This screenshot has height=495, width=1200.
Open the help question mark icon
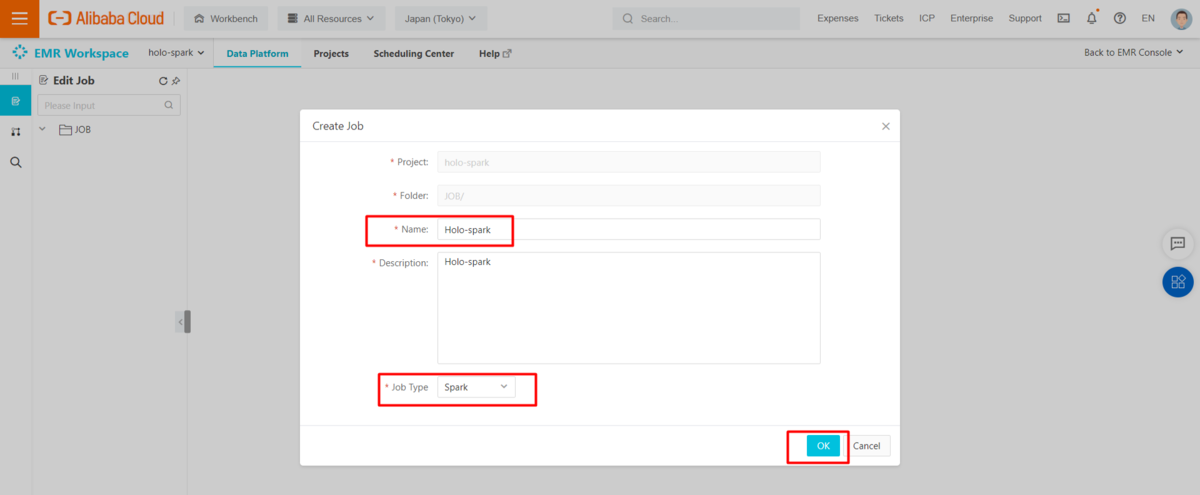tap(1119, 18)
